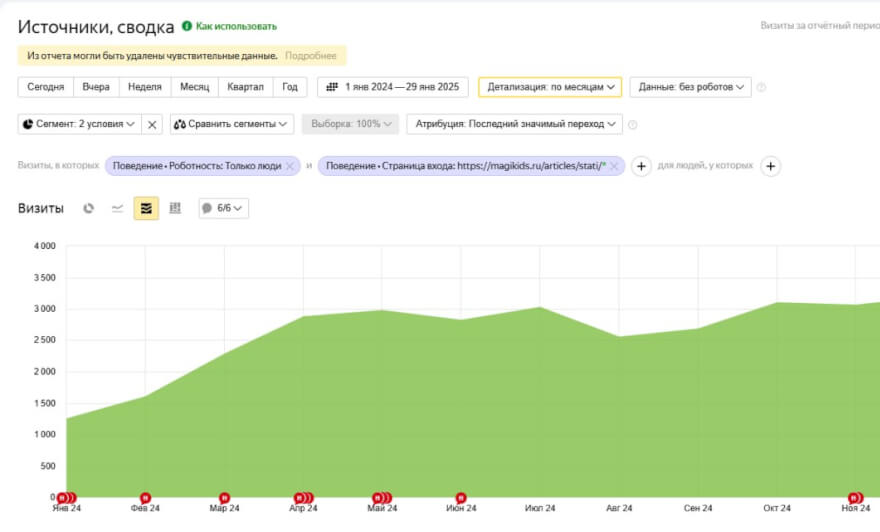Select the 'Квартал' period tab
This screenshot has width=880, height=532.
click(246, 87)
